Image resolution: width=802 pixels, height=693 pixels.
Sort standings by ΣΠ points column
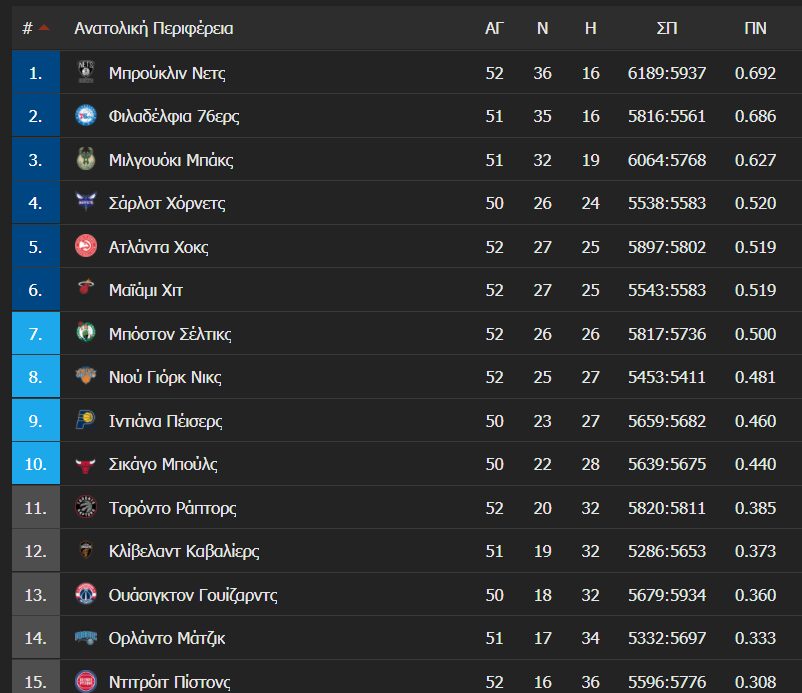667,28
